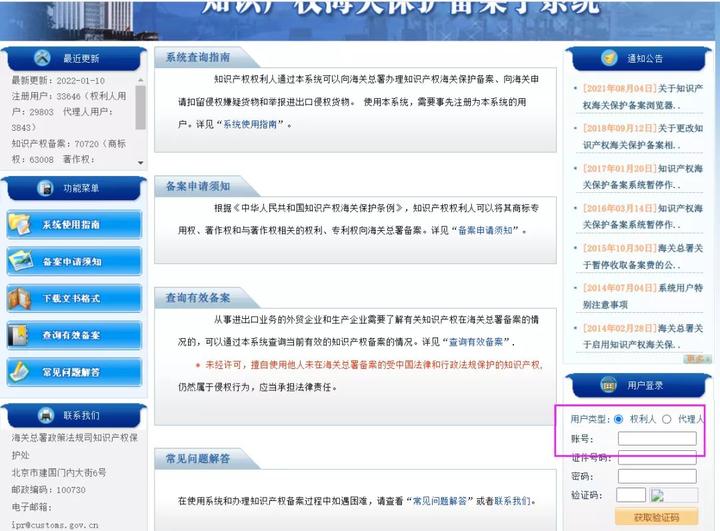Image resolution: width=720 pixels, height=531 pixels.
Task: Click the picture icon beside 备案申请须知
Action: click(20, 261)
